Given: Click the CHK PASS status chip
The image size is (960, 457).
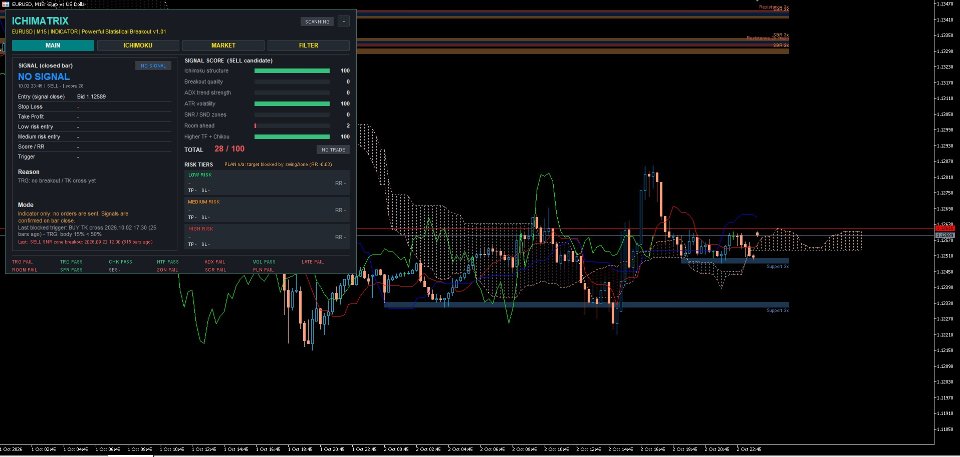Looking at the screenshot, I should click(120, 262).
